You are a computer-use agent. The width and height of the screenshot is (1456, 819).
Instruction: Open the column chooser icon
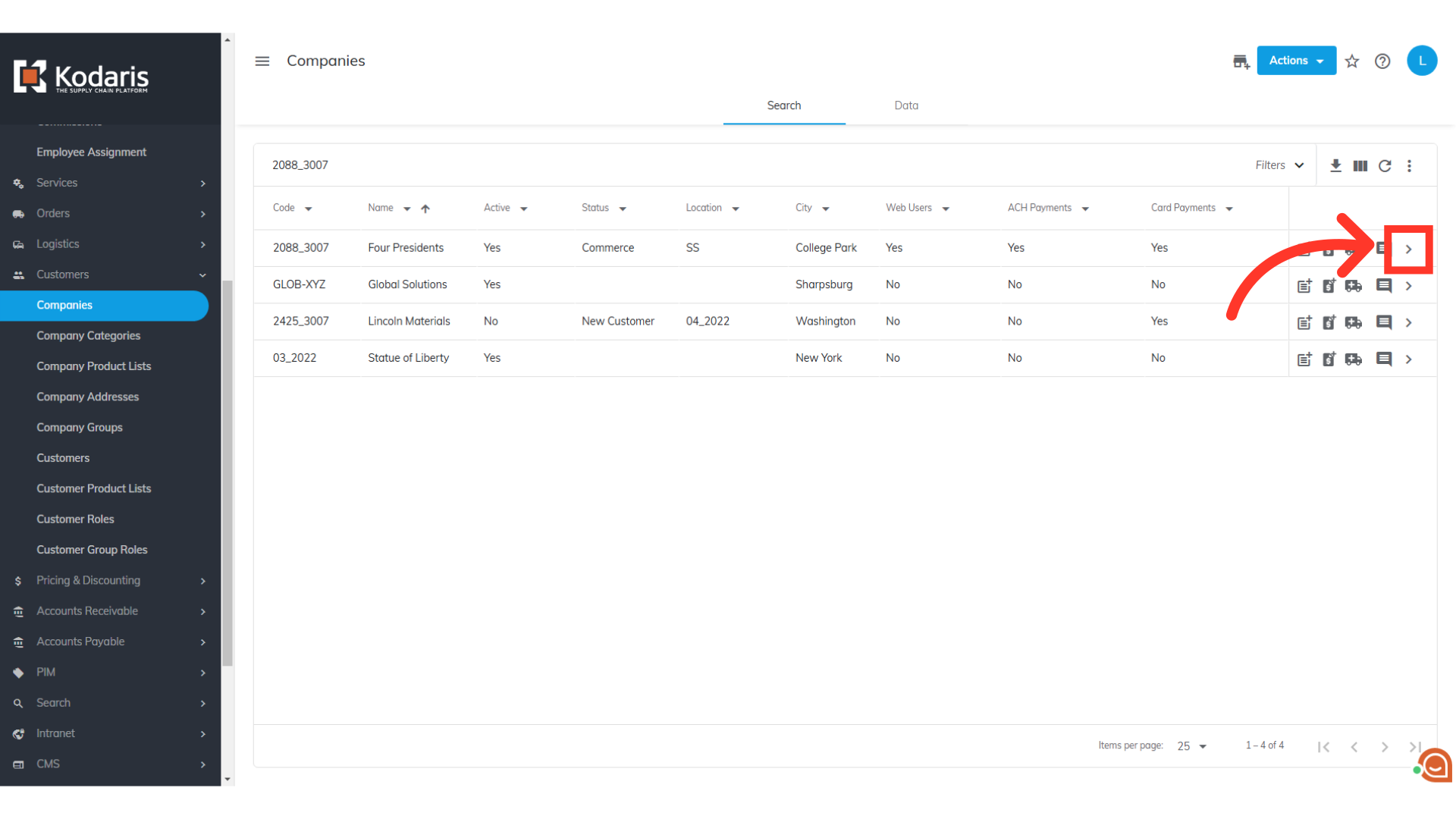tap(1360, 165)
